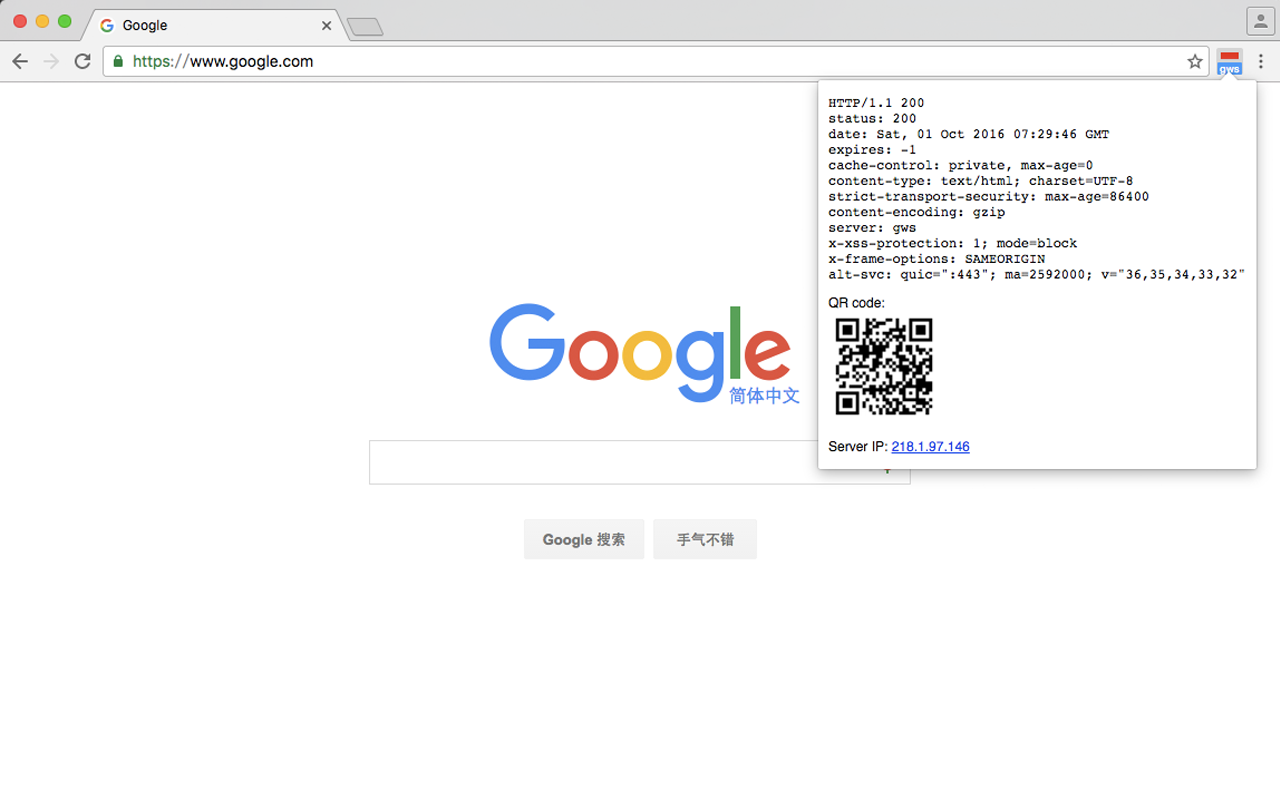Click the 'status: 200' line
This screenshot has width=1280, height=800.
coord(872,119)
